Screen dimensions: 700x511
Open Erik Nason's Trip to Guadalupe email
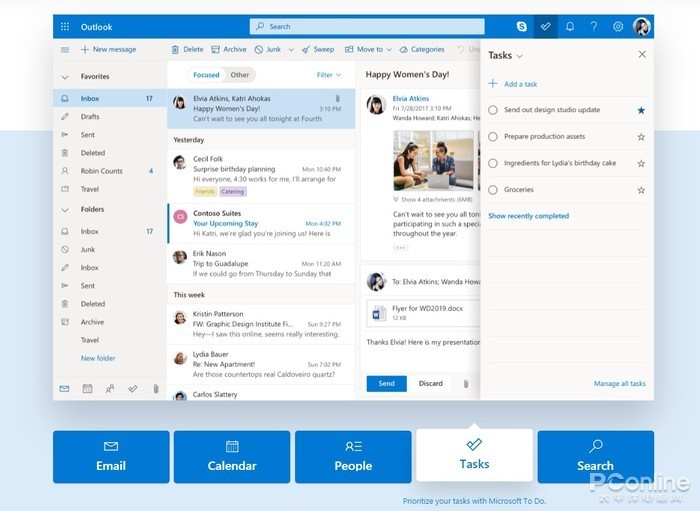click(261, 264)
